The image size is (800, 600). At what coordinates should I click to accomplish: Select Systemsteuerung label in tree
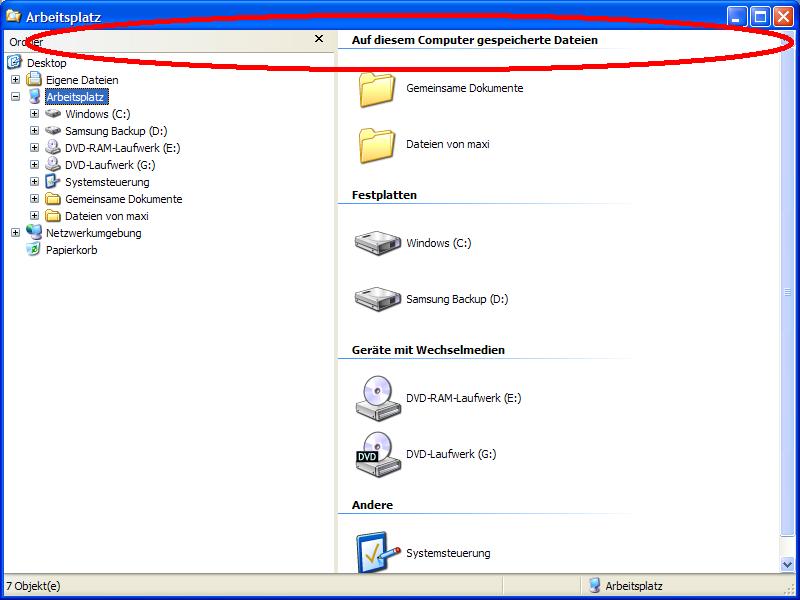click(x=107, y=182)
